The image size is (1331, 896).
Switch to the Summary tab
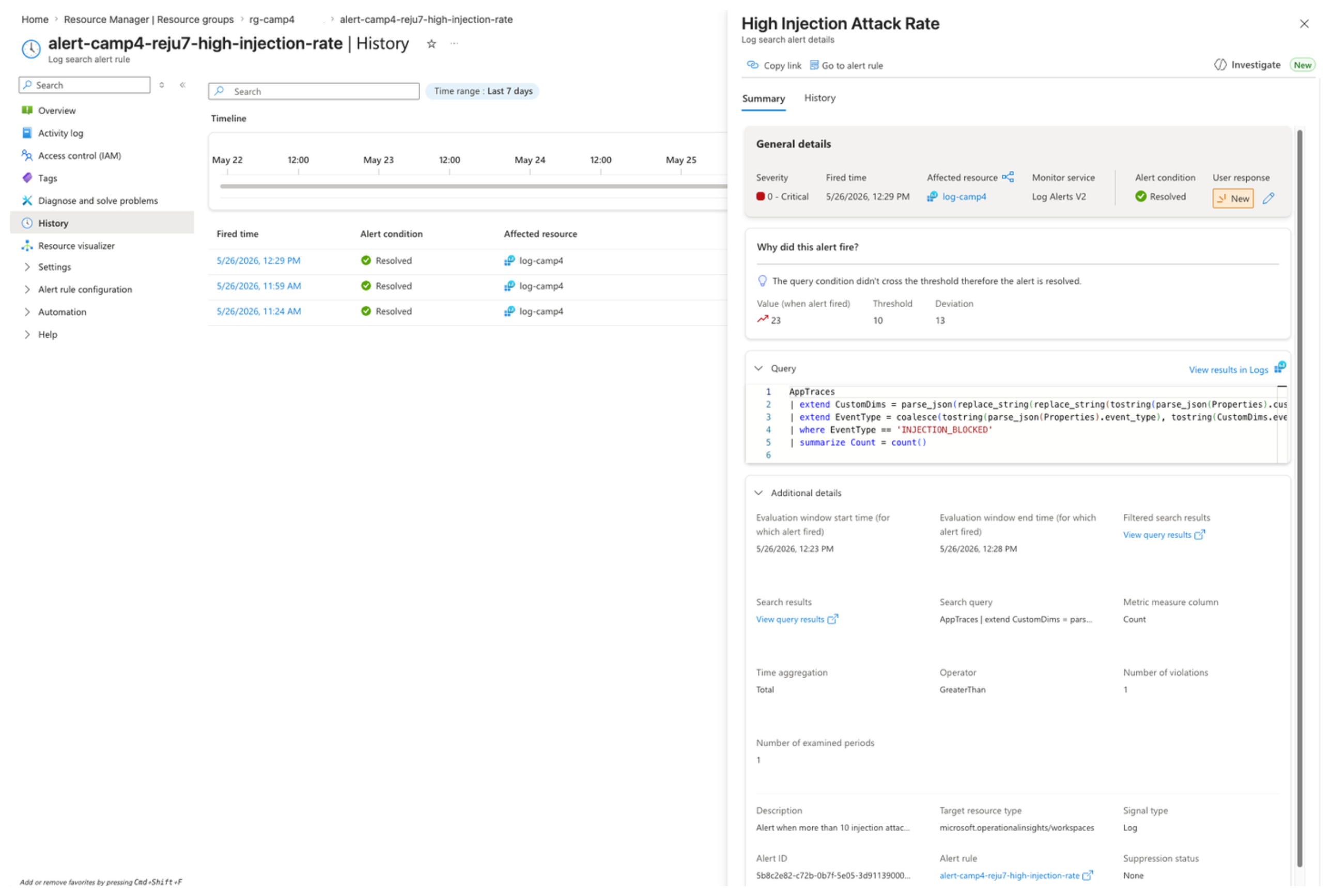tap(763, 98)
